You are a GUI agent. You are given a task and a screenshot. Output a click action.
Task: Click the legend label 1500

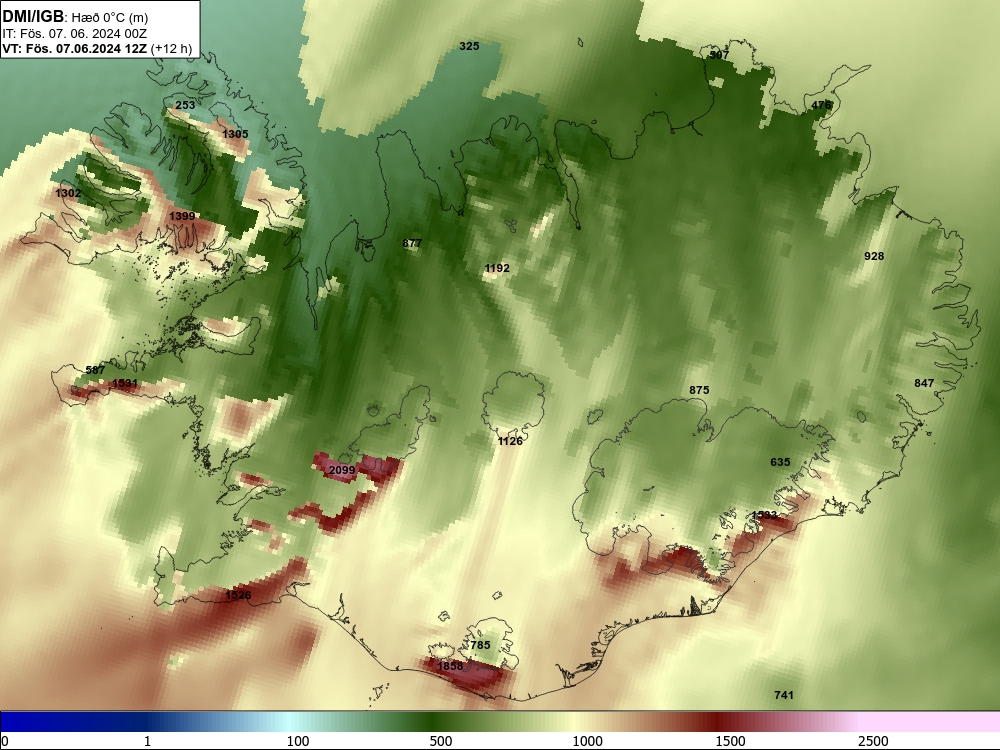tap(730, 741)
